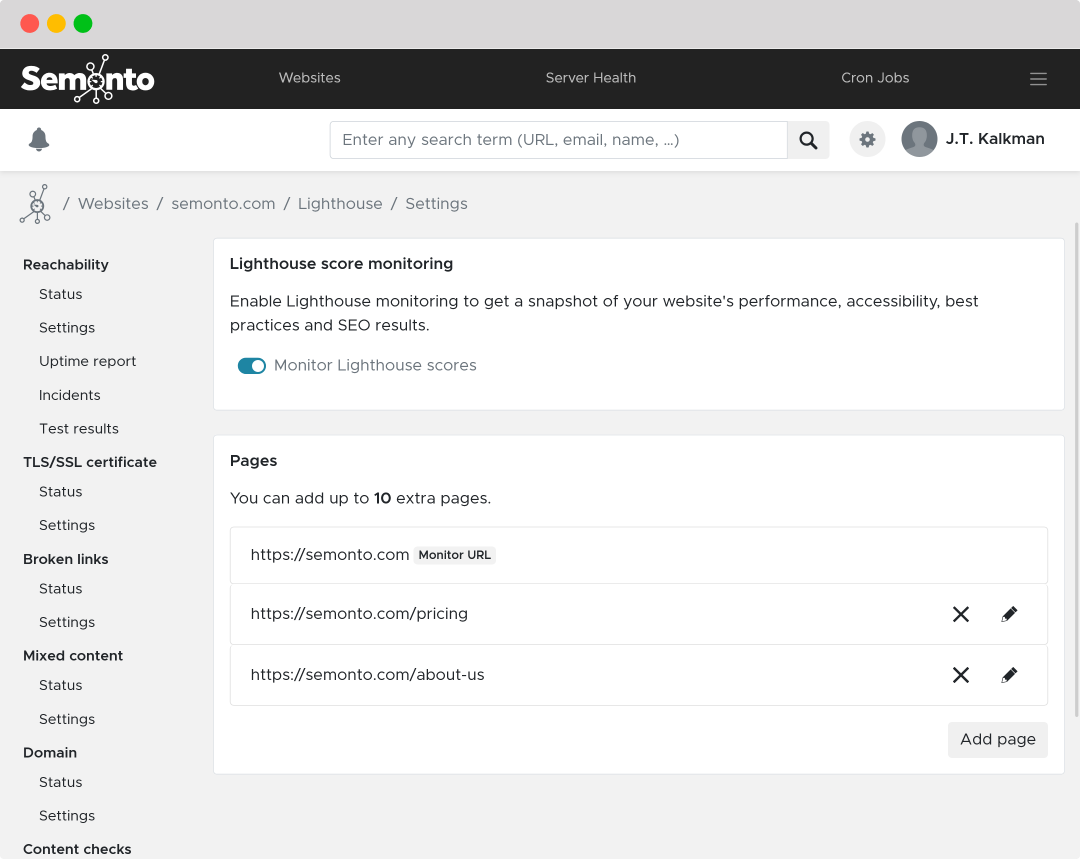The image size is (1080, 859).
Task: Go to Websites breadcrumb link
Action: pyautogui.click(x=113, y=204)
